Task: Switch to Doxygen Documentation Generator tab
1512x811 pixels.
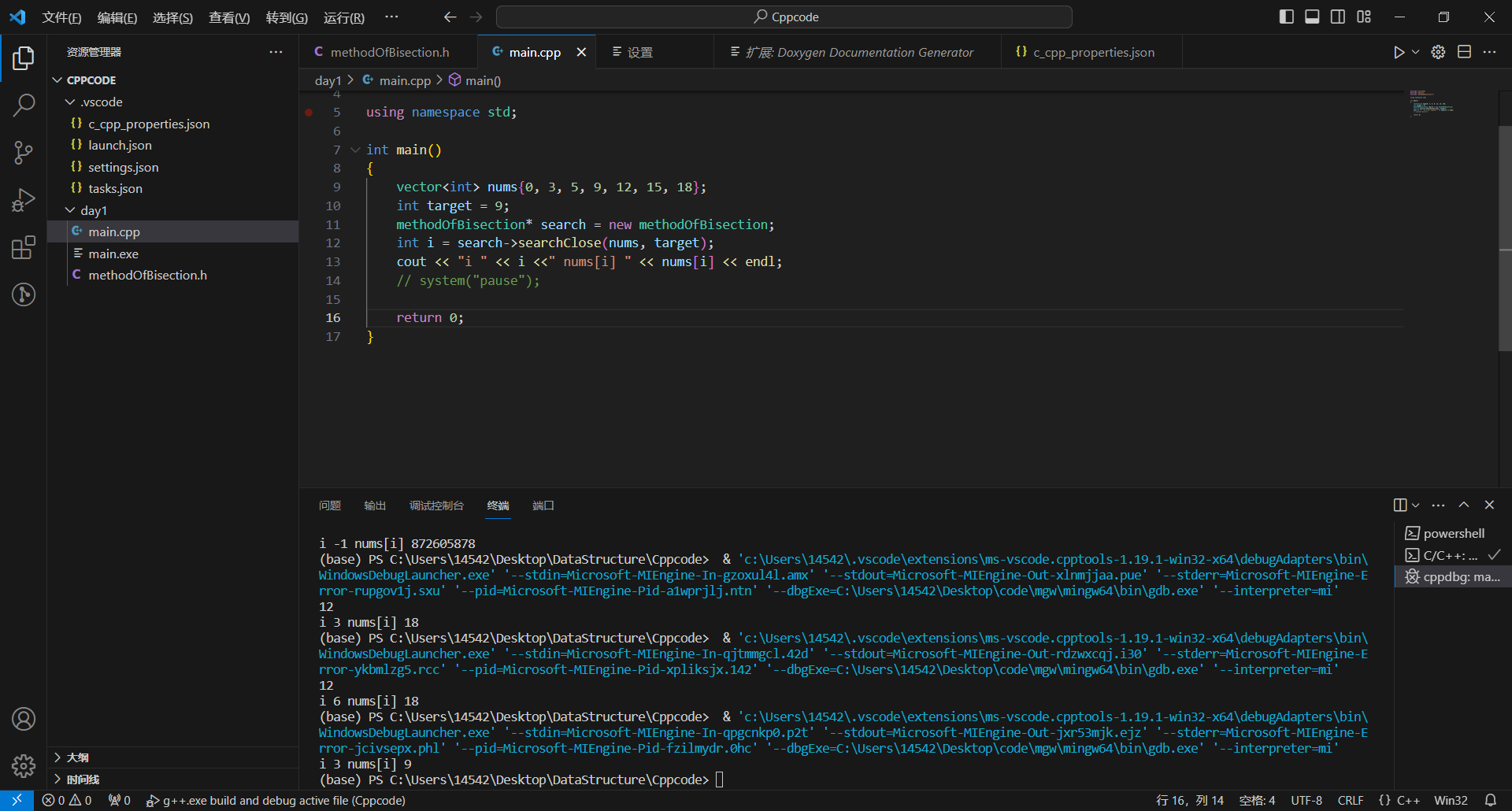Action: 858,52
